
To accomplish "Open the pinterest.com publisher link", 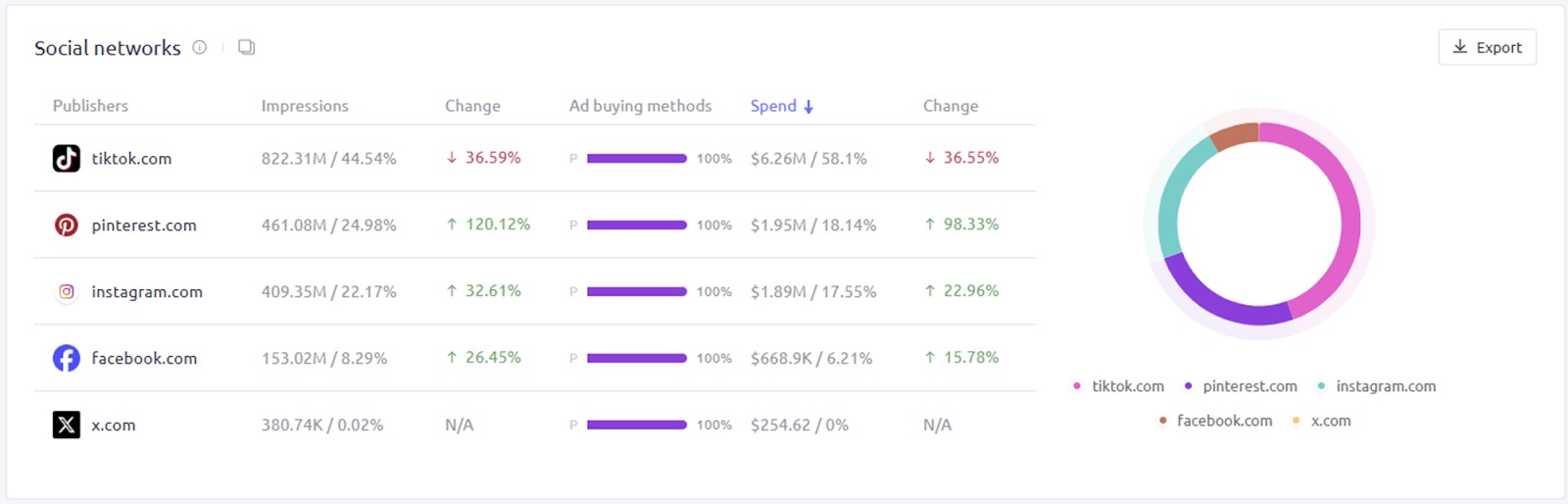I will [x=144, y=225].
